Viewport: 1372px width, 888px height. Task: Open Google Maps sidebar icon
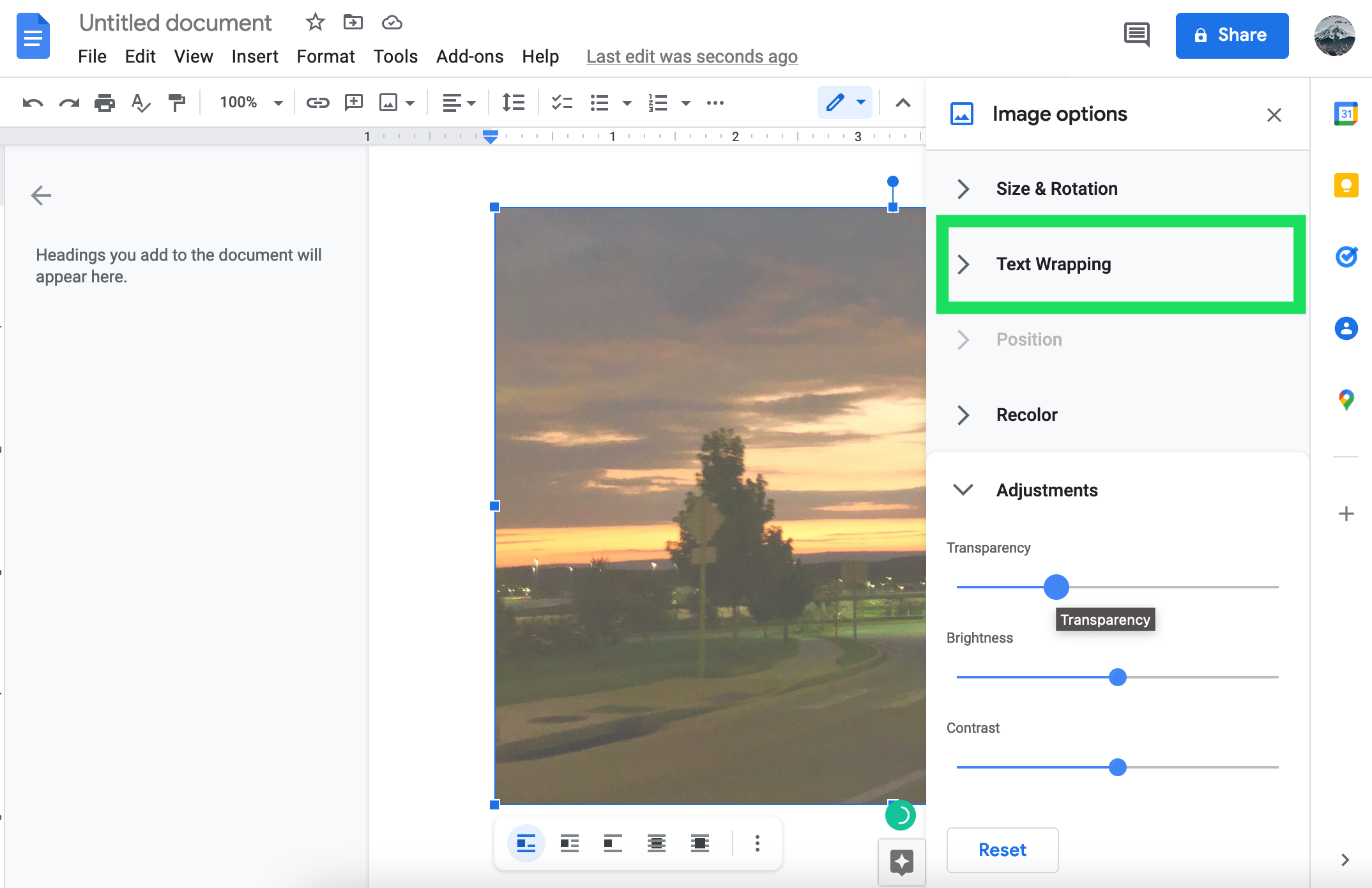point(1346,400)
